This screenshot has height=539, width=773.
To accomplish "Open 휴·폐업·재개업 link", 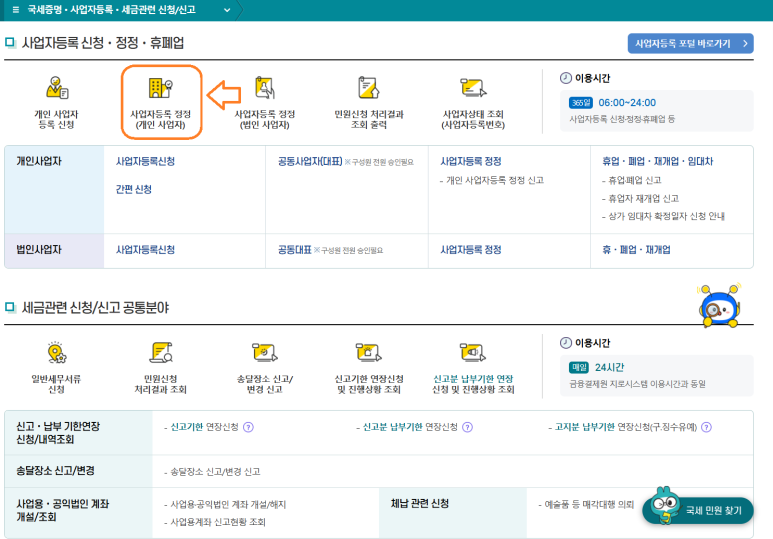I will 636,250.
